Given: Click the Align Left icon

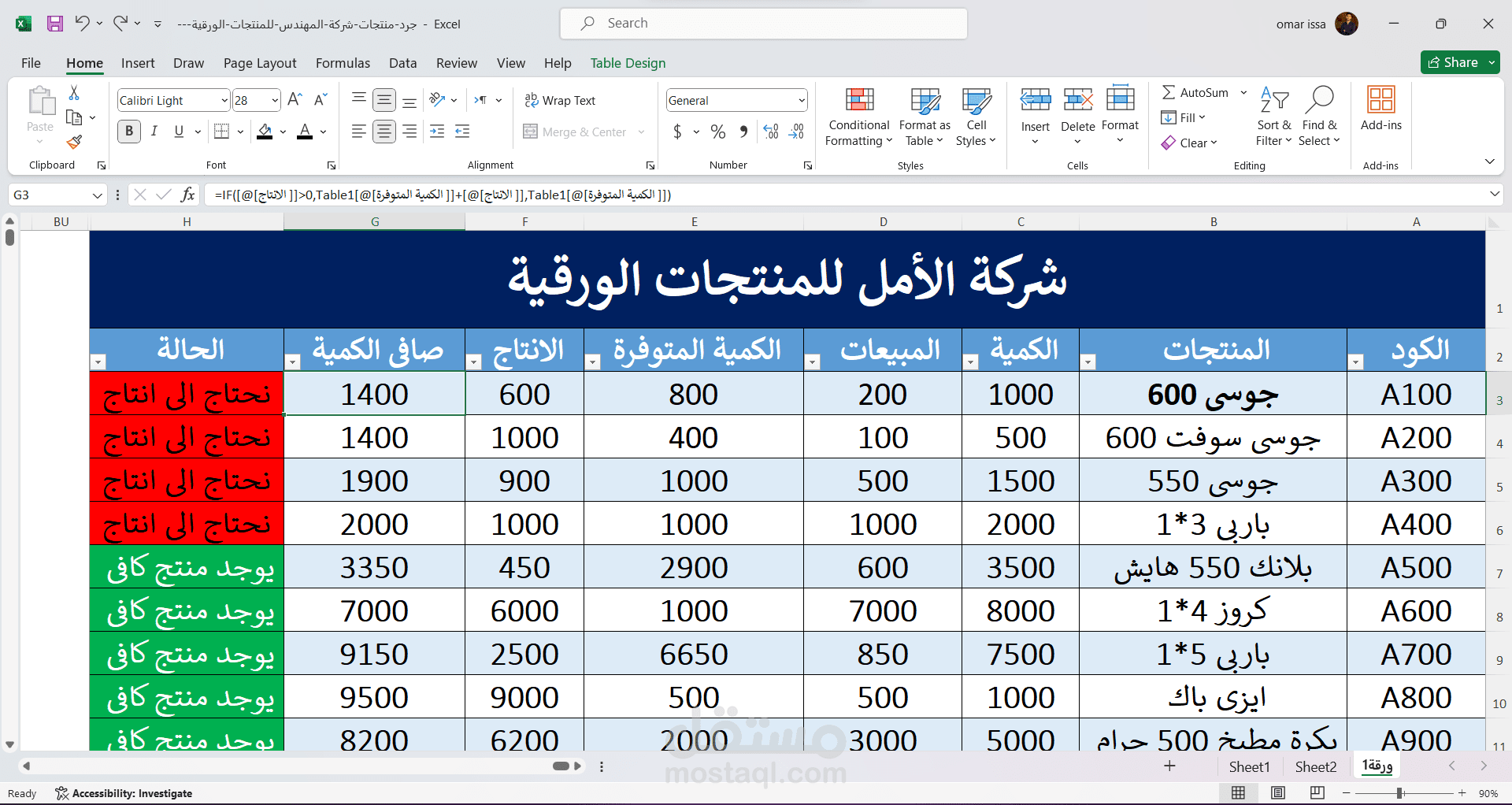Looking at the screenshot, I should [x=359, y=132].
